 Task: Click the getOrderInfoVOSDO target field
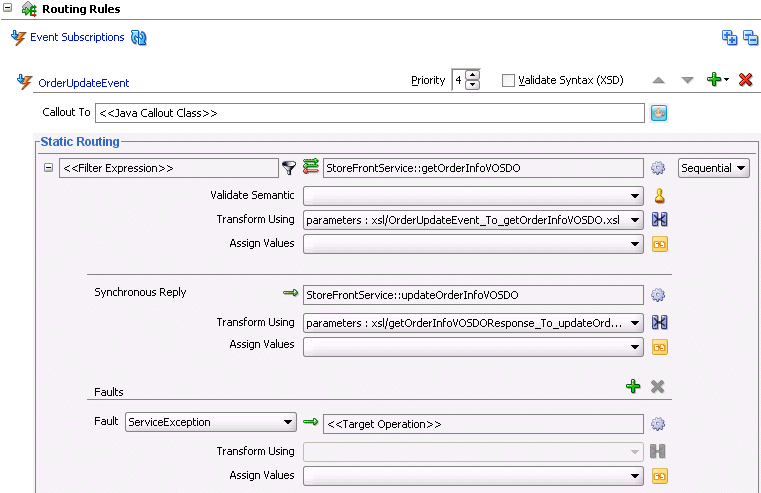click(x=483, y=168)
